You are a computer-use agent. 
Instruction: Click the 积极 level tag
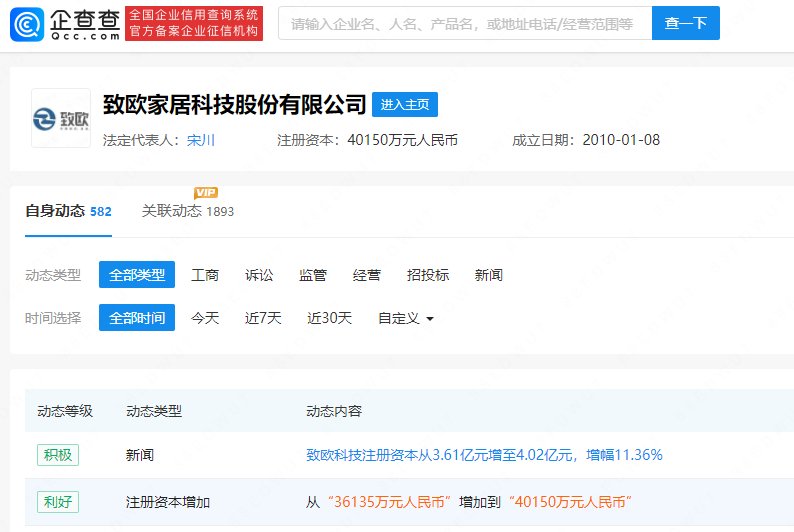(x=58, y=455)
